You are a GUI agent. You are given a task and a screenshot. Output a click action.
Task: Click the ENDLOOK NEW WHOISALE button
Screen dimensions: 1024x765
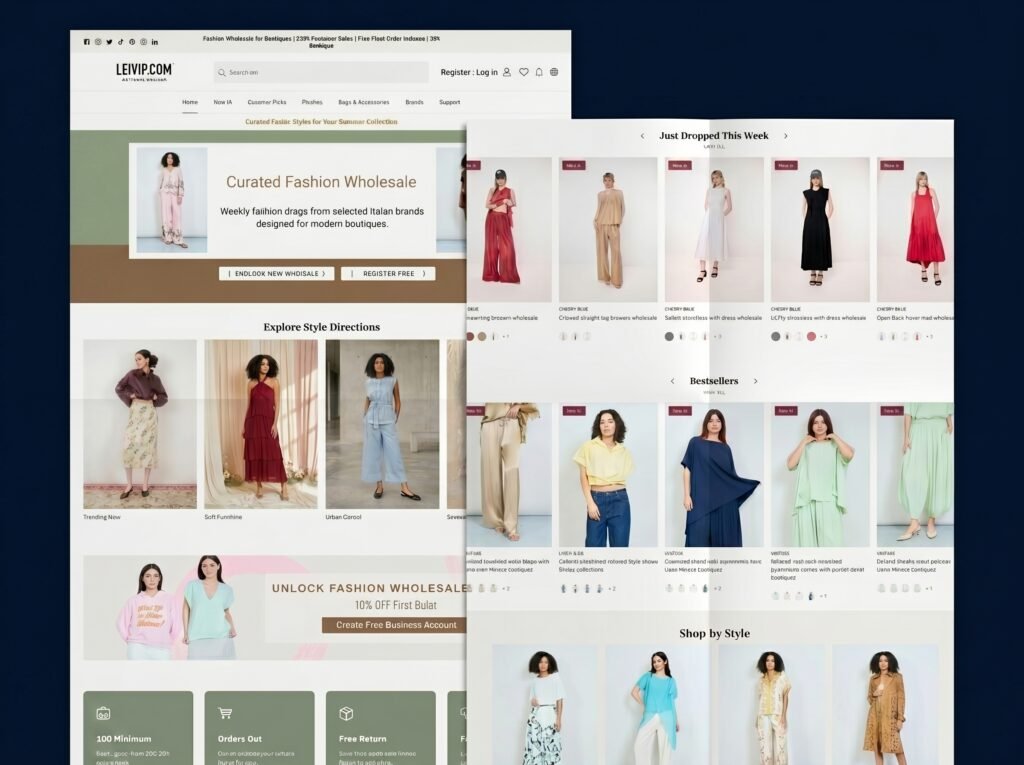point(276,274)
